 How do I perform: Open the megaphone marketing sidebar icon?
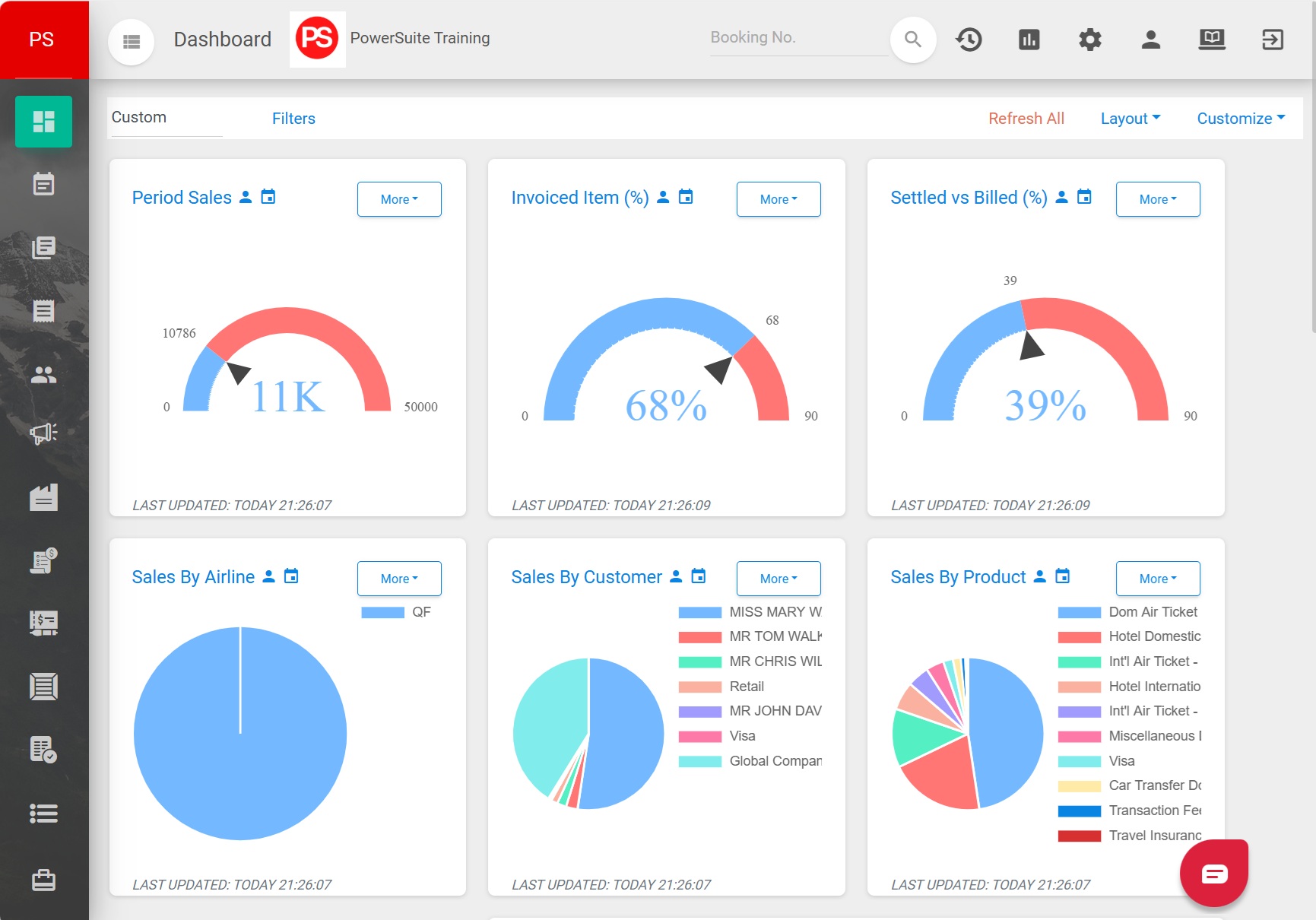click(44, 433)
